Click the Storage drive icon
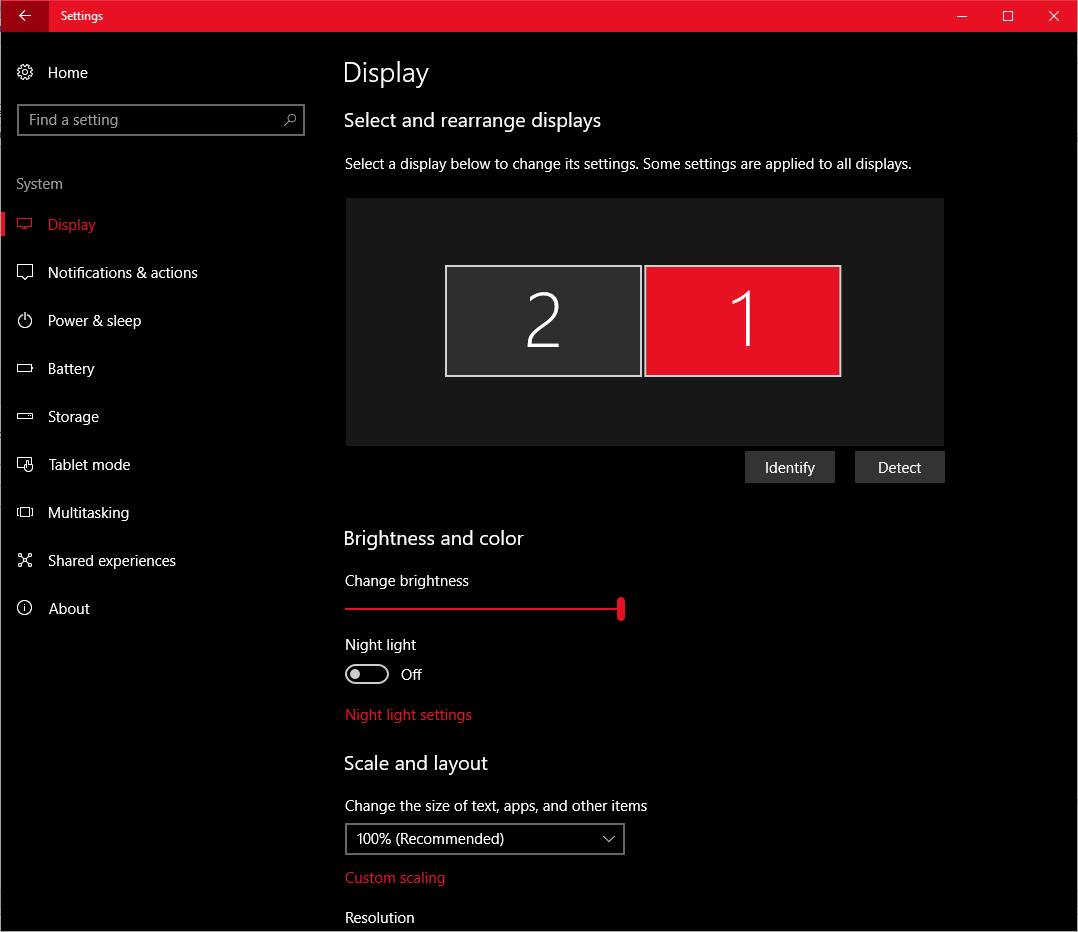Viewport: 1078px width, 932px height. coord(26,417)
